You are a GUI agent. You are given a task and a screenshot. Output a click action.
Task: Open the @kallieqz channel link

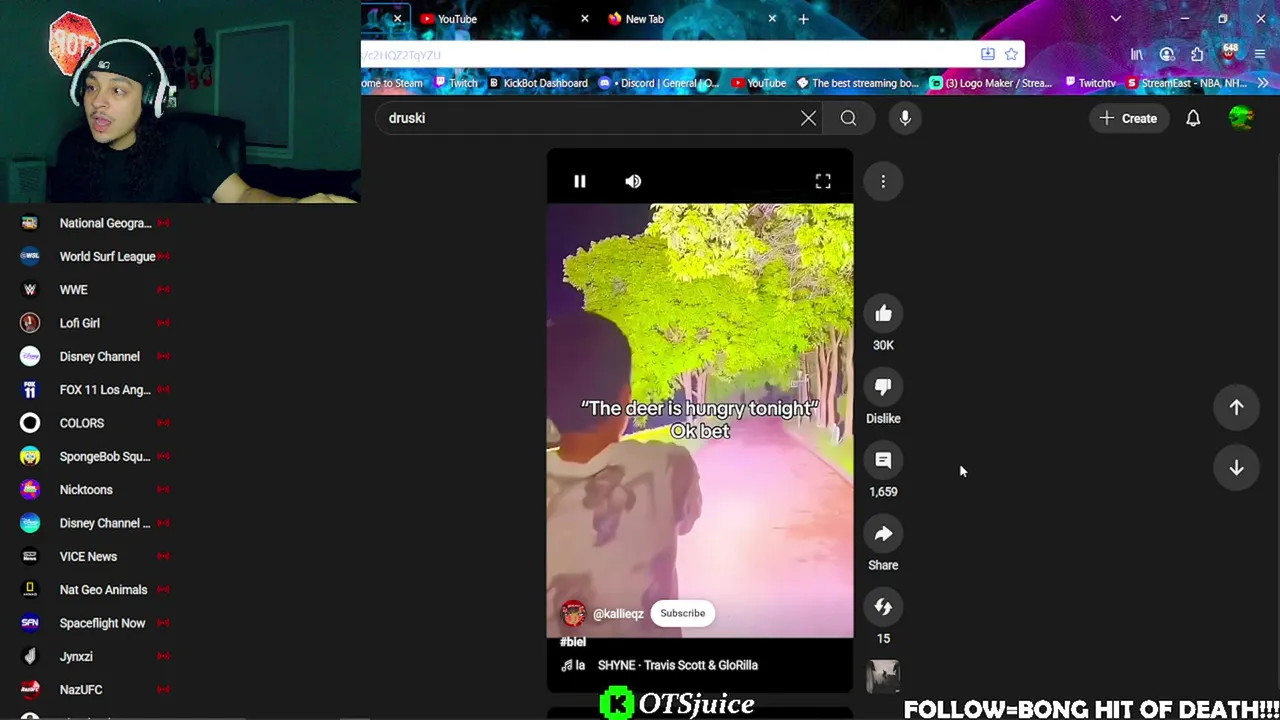618,614
